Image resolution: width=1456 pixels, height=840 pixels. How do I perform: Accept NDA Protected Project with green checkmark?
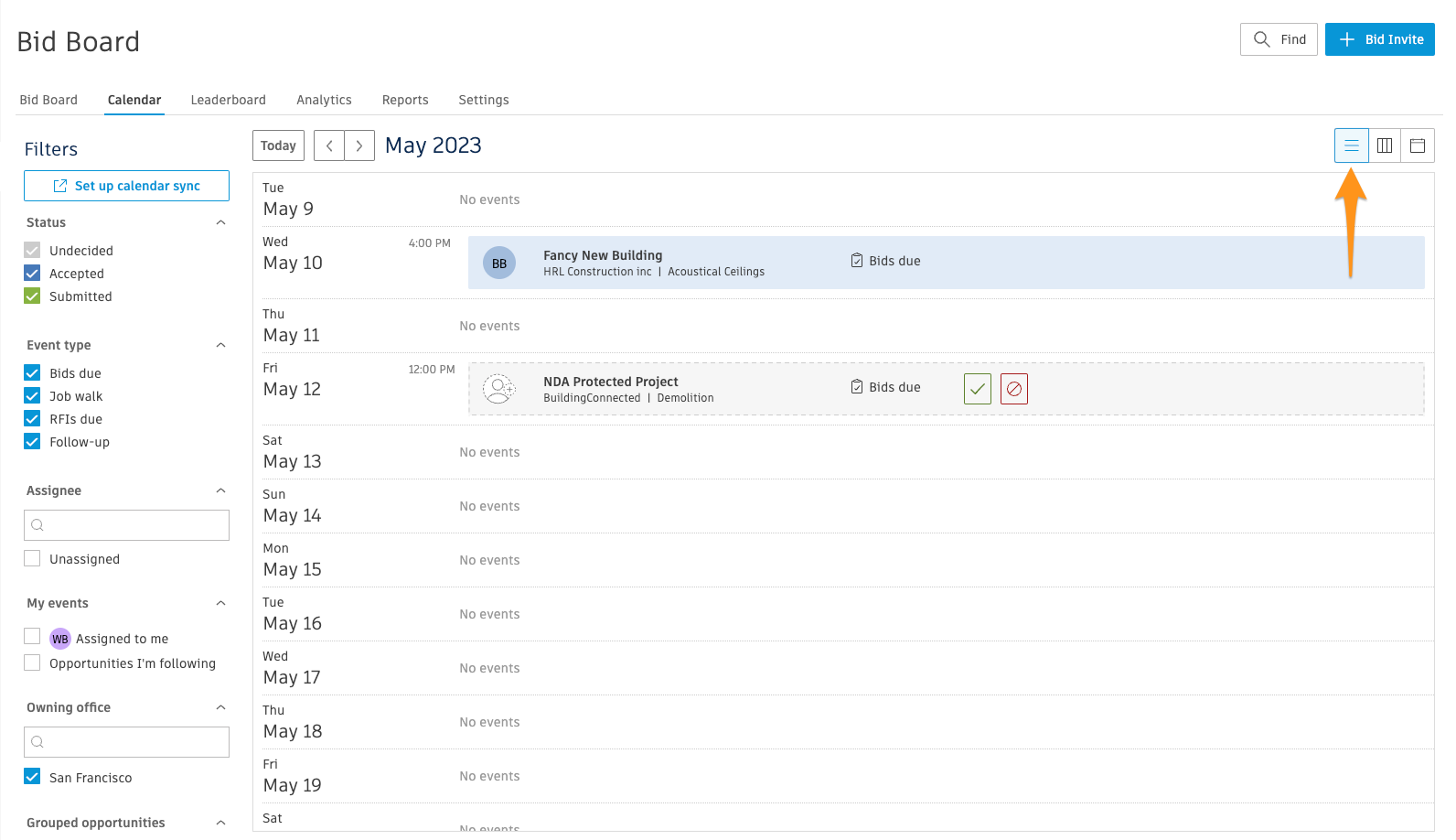tap(977, 389)
